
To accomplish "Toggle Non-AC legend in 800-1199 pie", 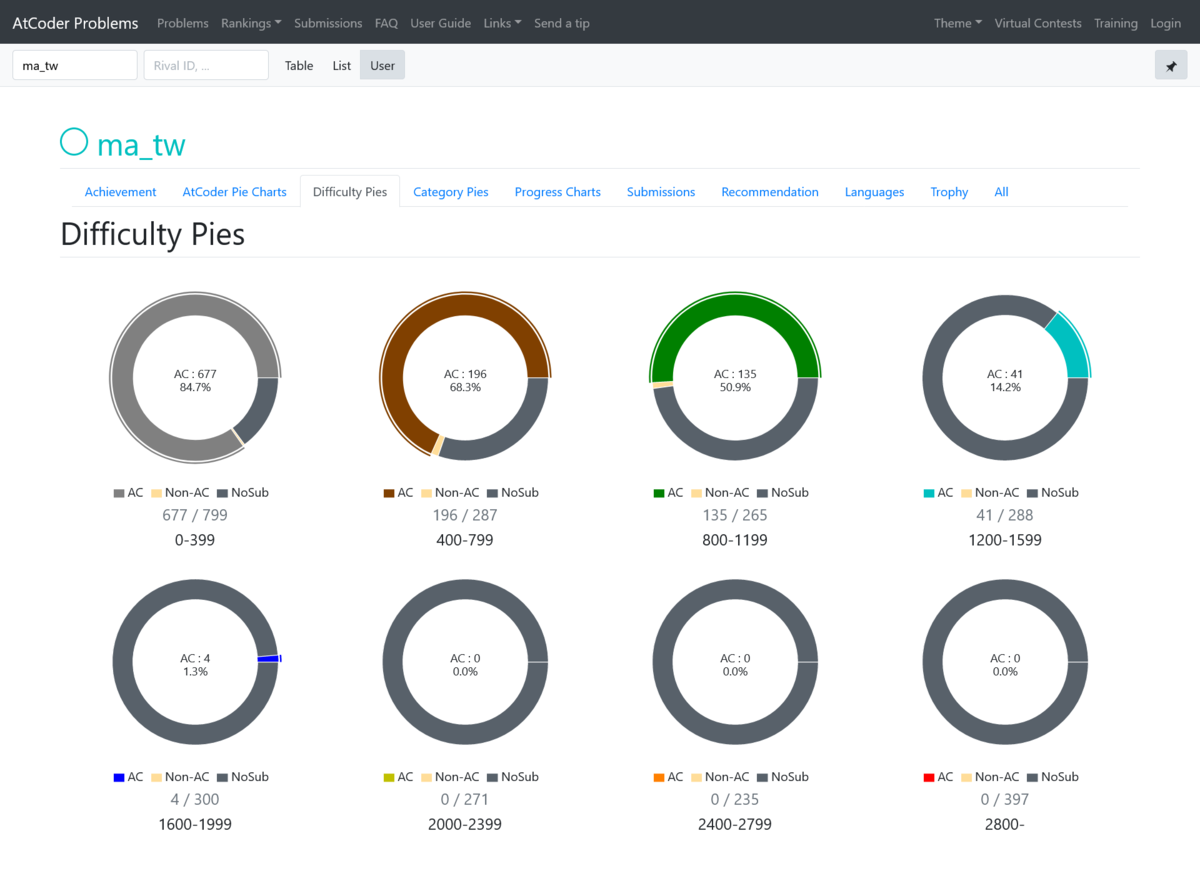I will pos(720,493).
